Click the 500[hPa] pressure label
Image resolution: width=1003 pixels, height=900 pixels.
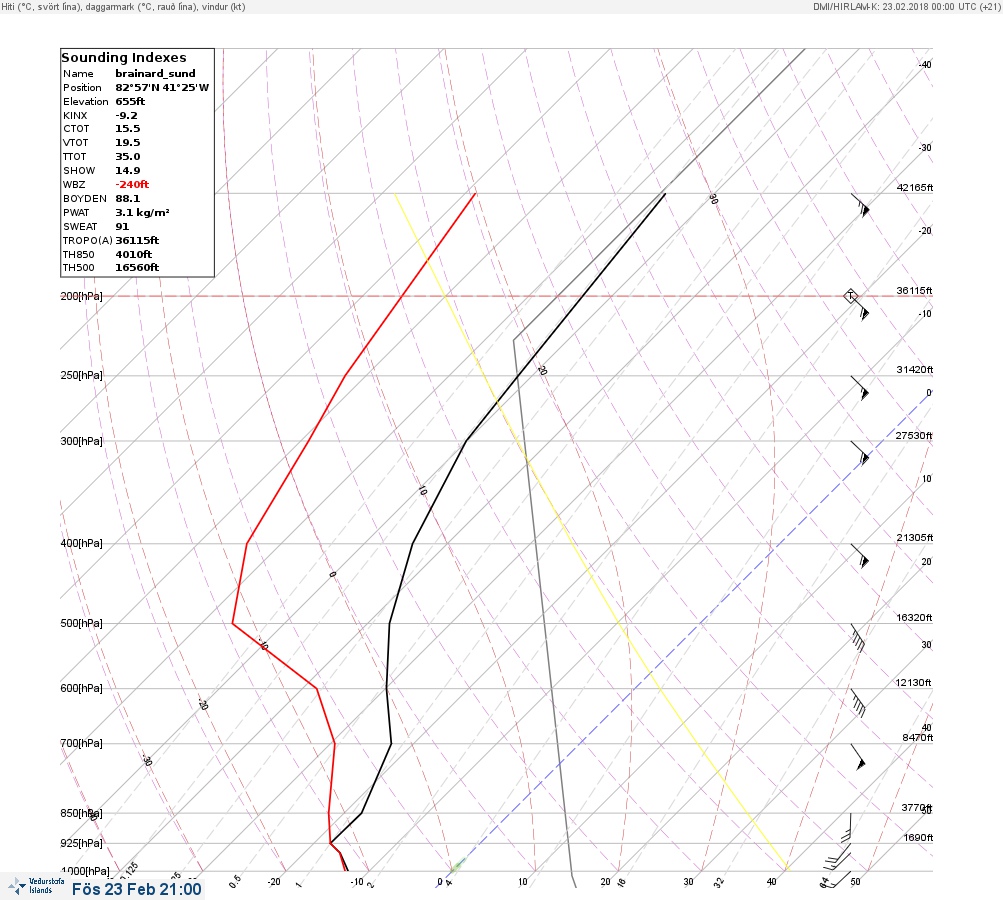[81, 624]
